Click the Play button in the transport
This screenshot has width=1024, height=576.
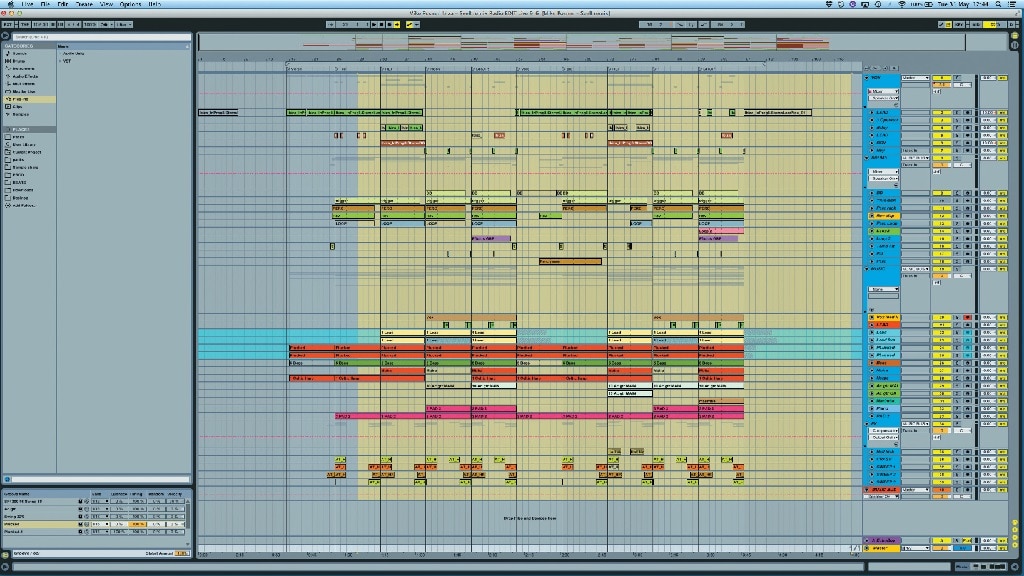[x=374, y=24]
